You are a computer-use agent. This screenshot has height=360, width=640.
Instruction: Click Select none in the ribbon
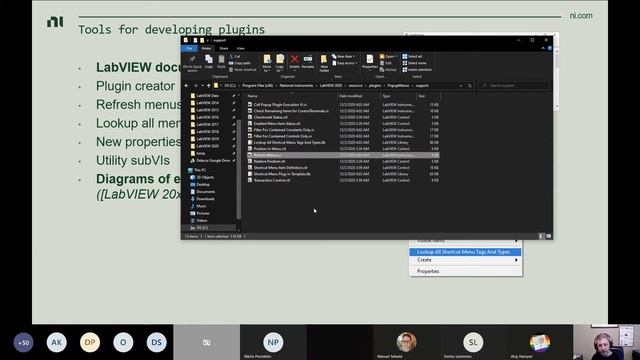[x=414, y=63]
